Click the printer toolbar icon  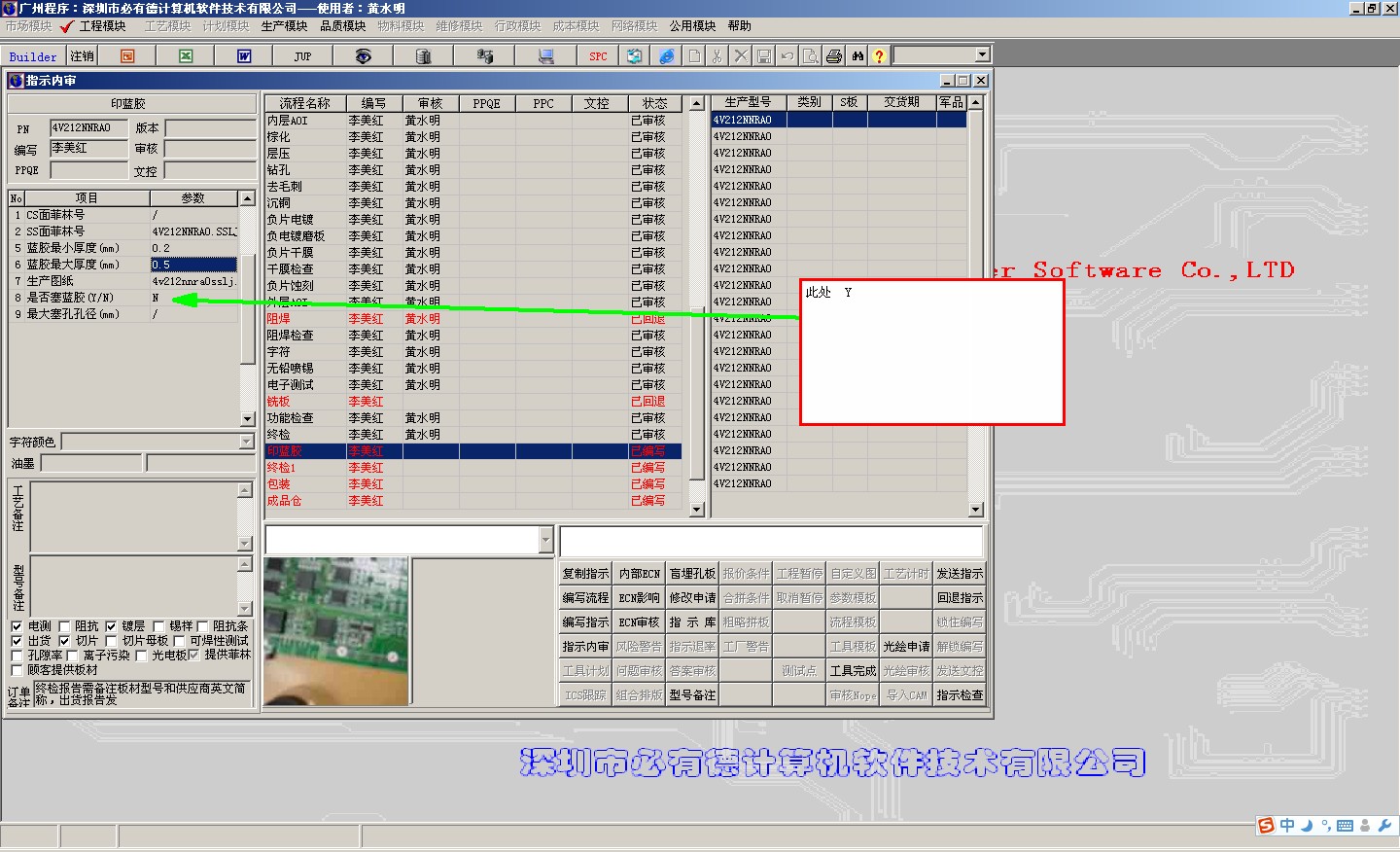pos(833,56)
